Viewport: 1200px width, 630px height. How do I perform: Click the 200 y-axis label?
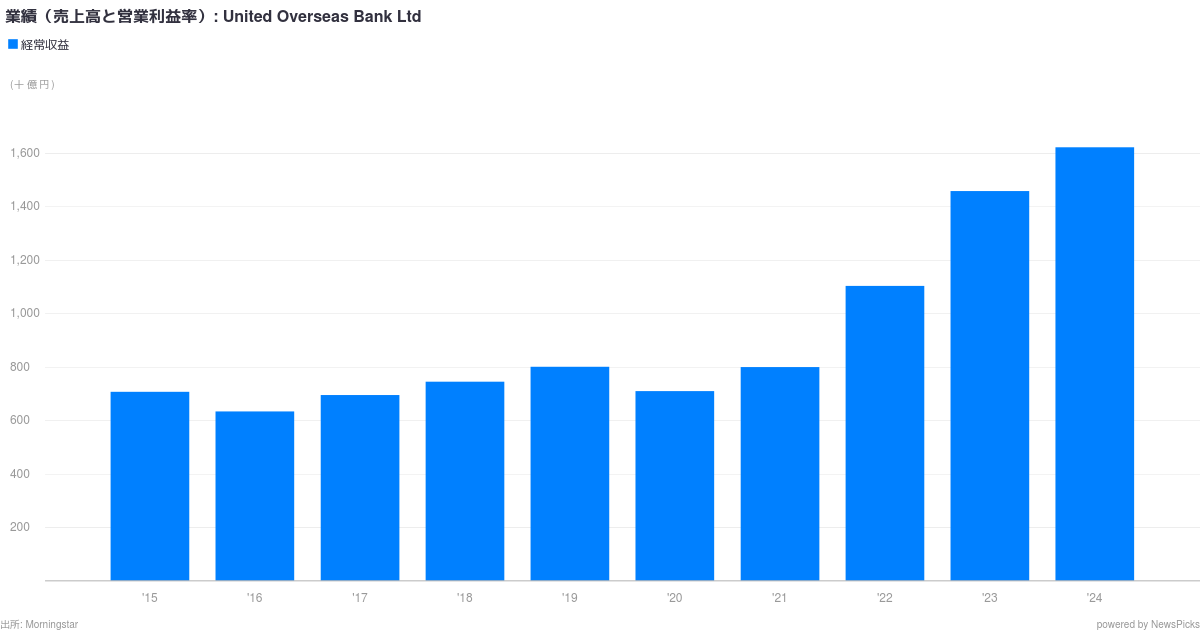point(20,527)
